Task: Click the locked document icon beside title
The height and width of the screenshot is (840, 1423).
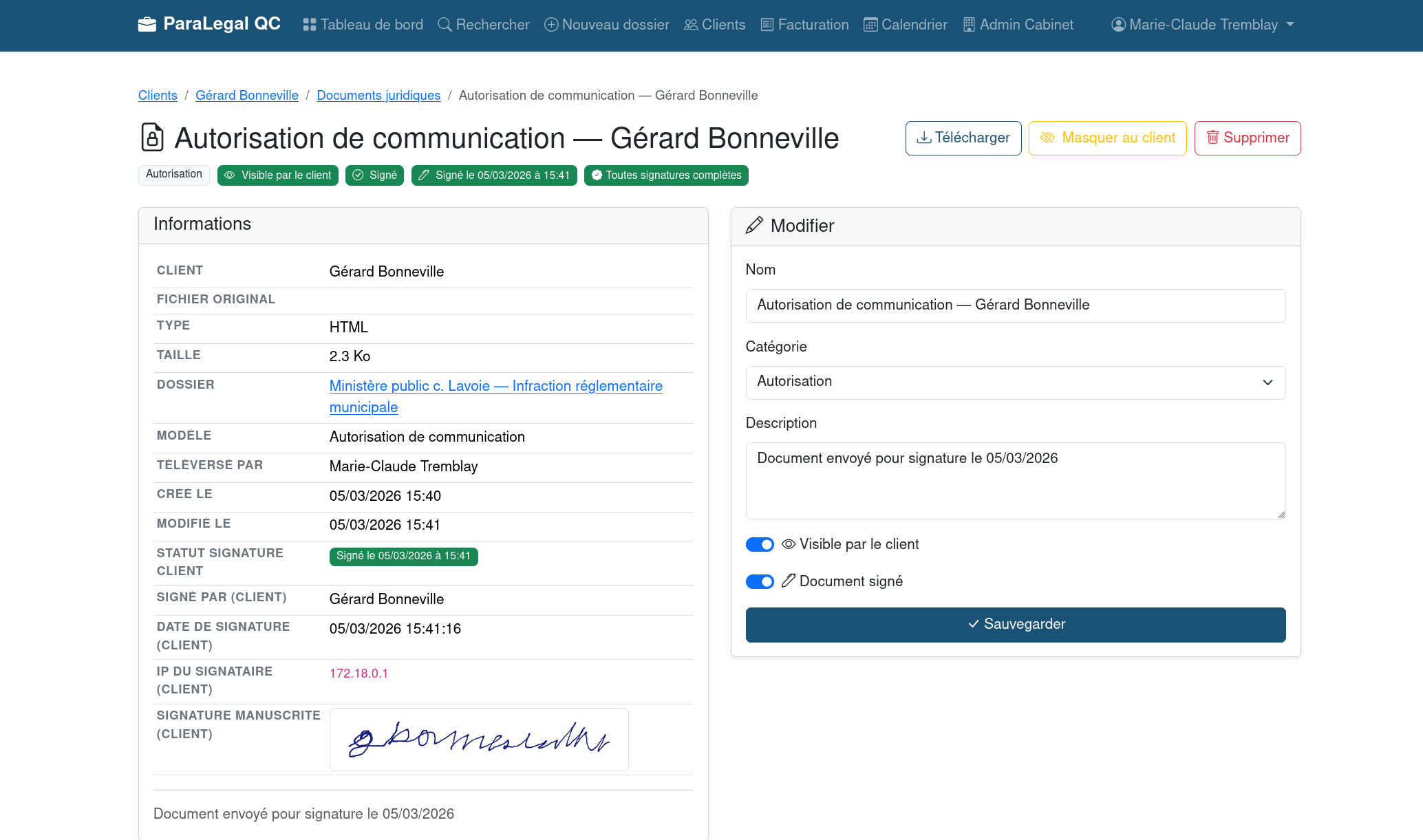Action: tap(152, 138)
